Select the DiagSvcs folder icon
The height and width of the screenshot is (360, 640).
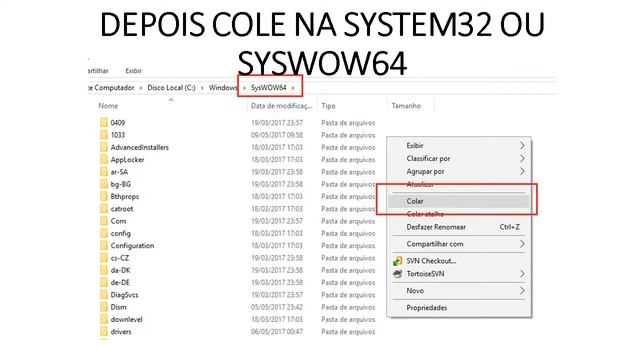[104, 295]
